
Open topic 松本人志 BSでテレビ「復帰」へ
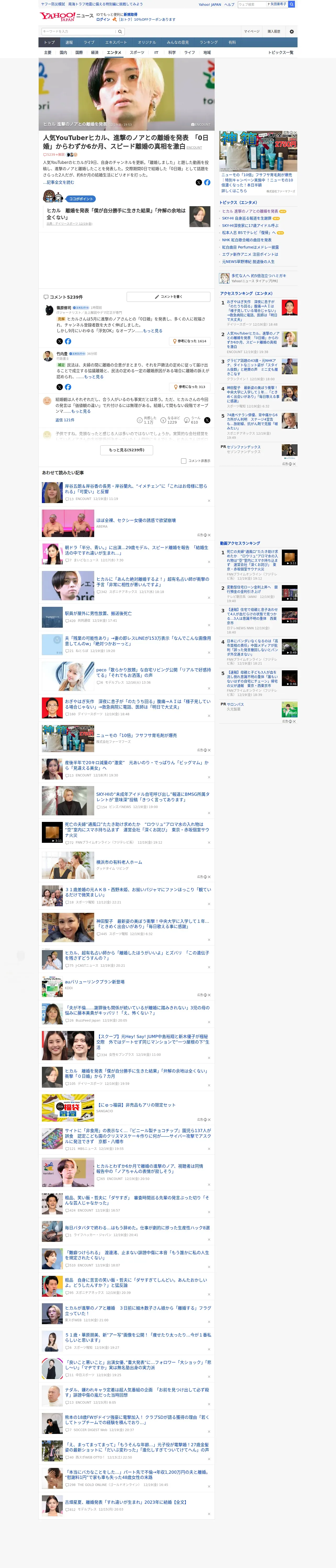[249, 233]
